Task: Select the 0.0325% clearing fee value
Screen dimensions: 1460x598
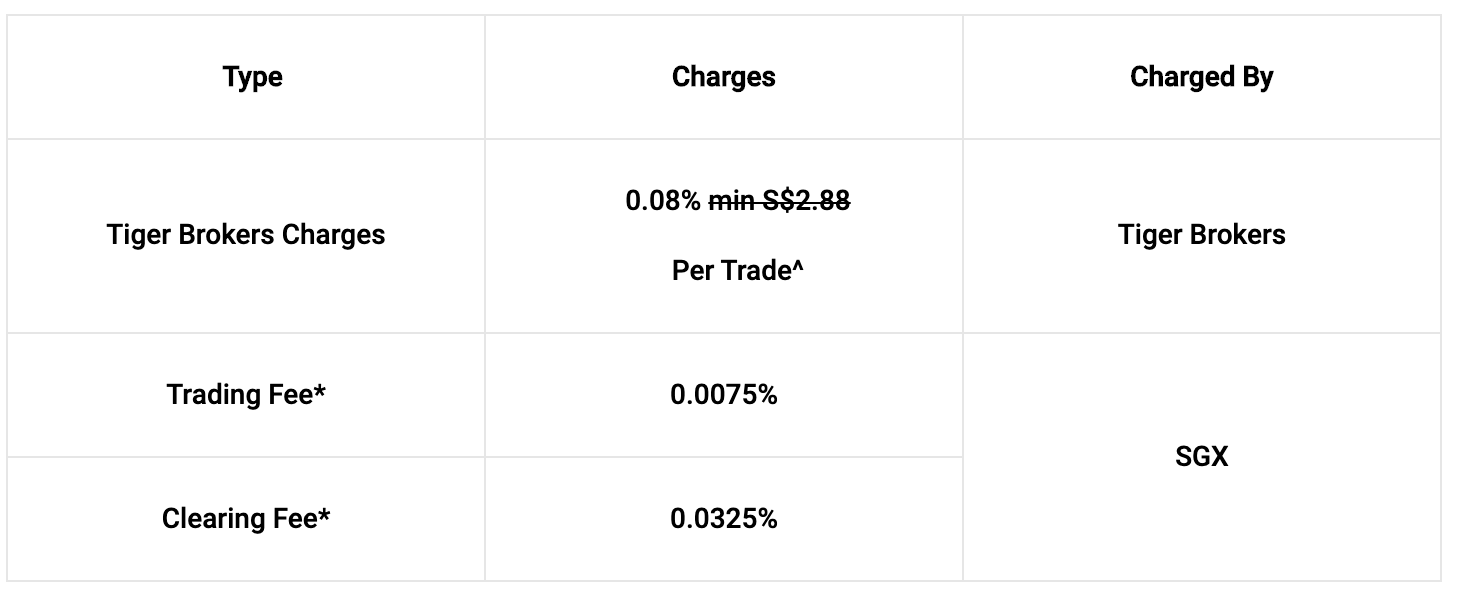Action: coord(723,519)
